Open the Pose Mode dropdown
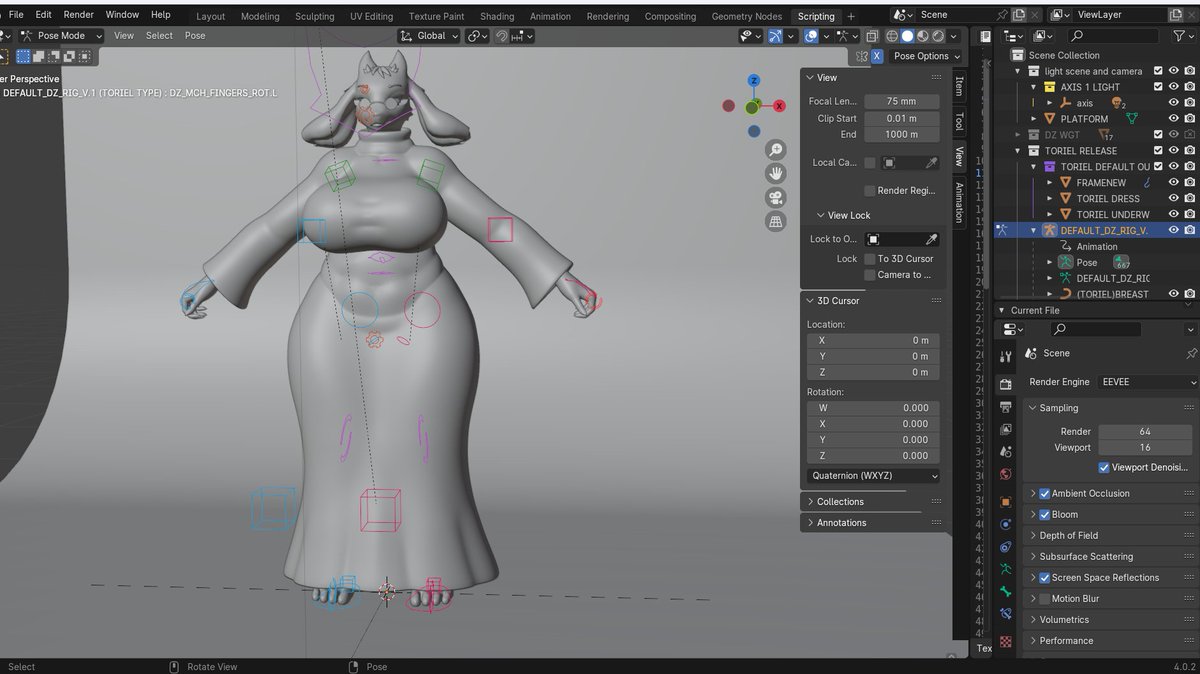The width and height of the screenshot is (1200, 674). tap(60, 35)
